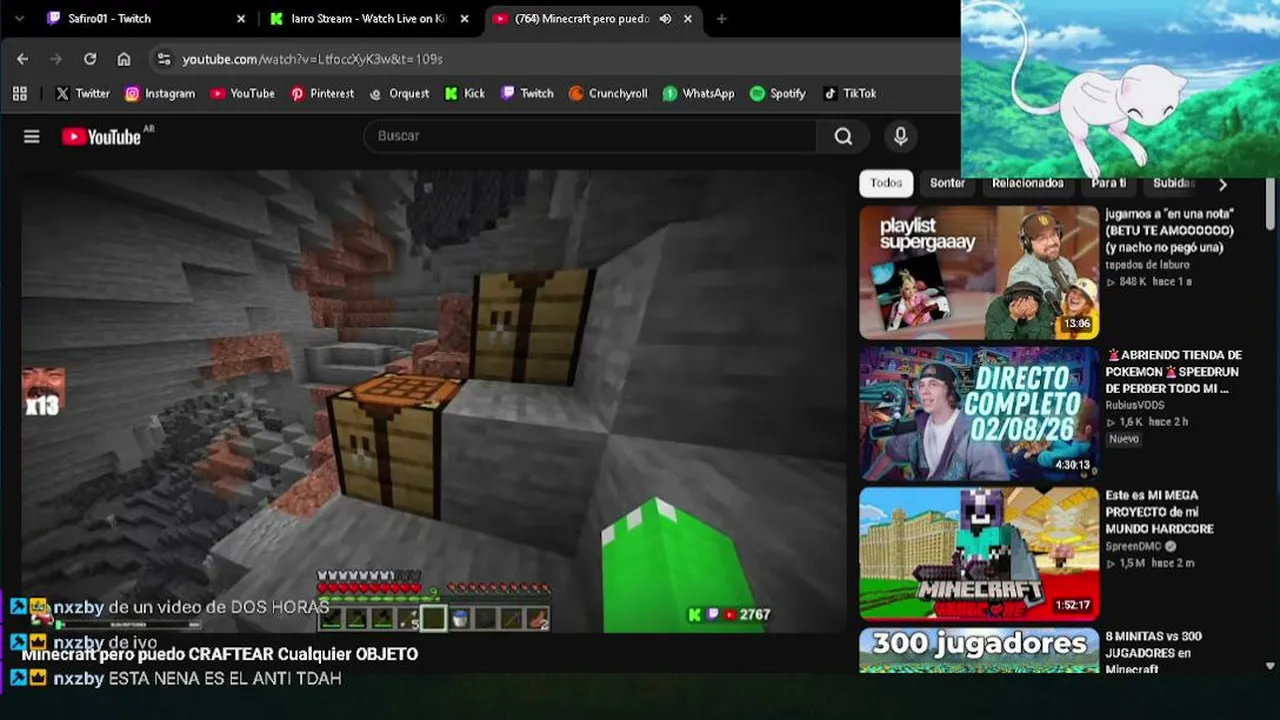Open the WhatsApp bookmark

pos(698,93)
